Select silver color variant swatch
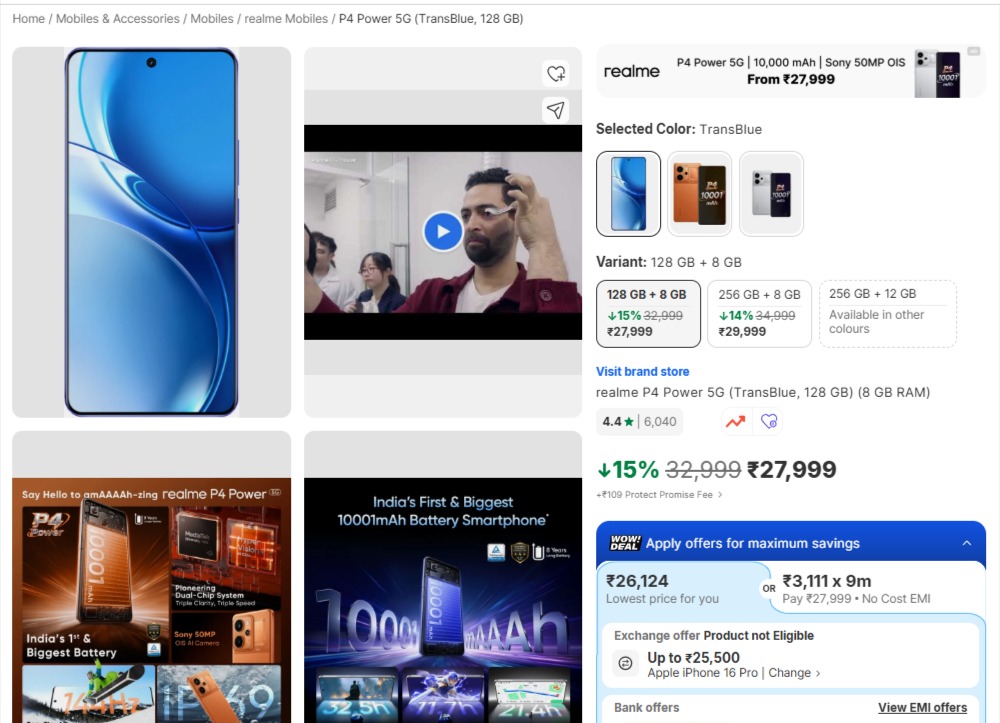 (771, 194)
